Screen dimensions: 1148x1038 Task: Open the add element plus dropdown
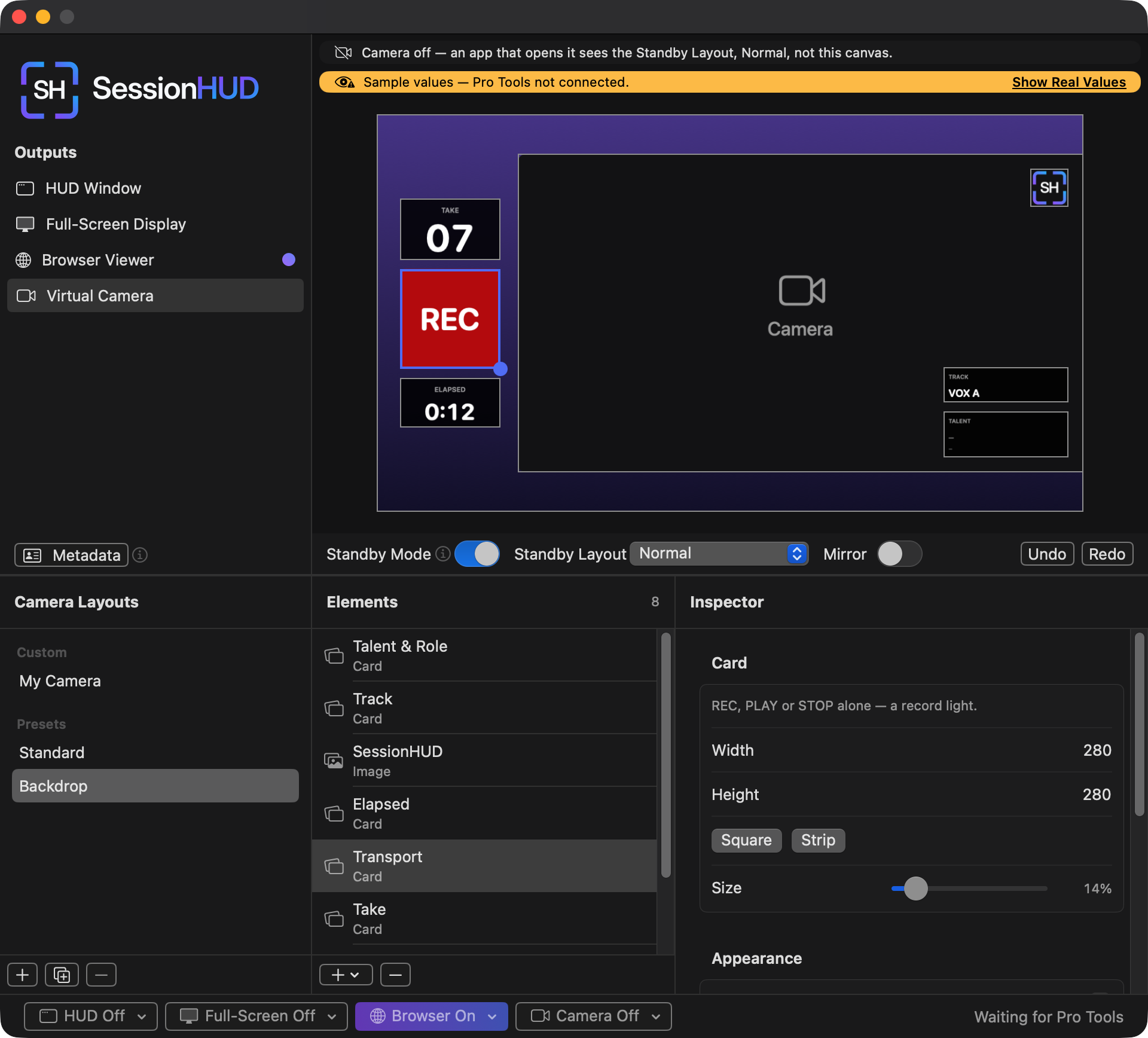click(346, 975)
